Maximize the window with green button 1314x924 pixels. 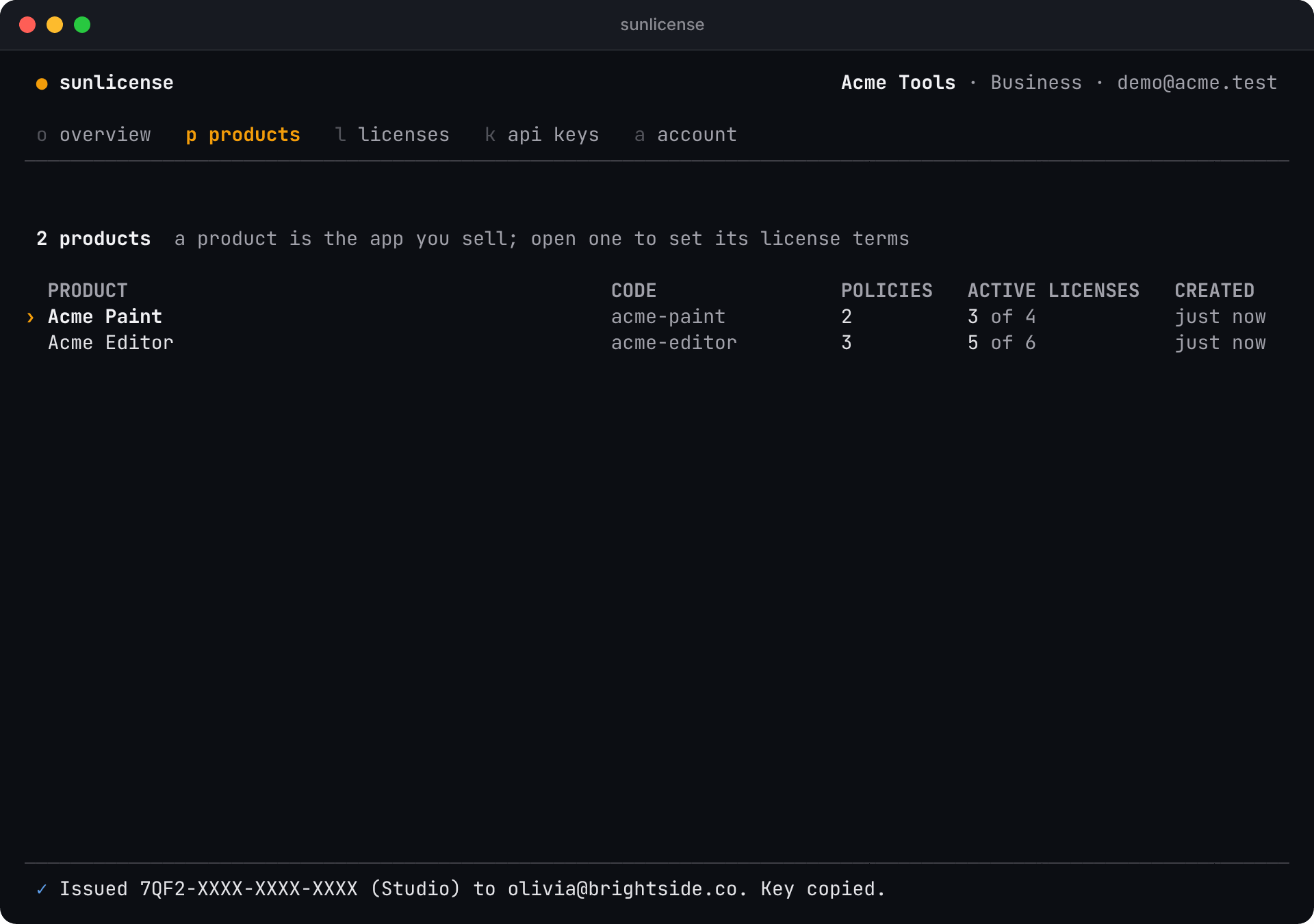click(82, 25)
